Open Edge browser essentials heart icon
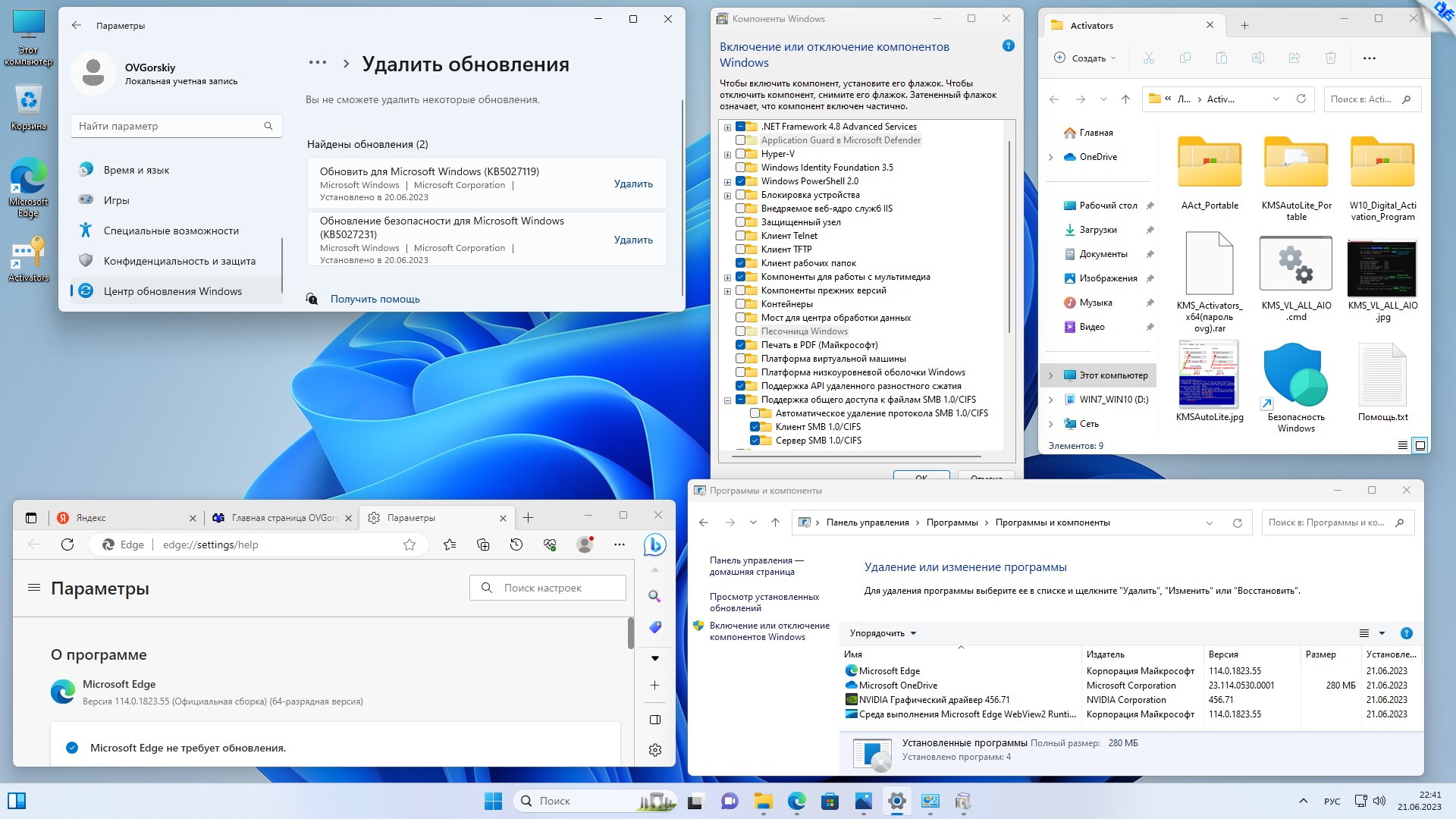Image resolution: width=1456 pixels, height=819 pixels. pyautogui.click(x=550, y=544)
